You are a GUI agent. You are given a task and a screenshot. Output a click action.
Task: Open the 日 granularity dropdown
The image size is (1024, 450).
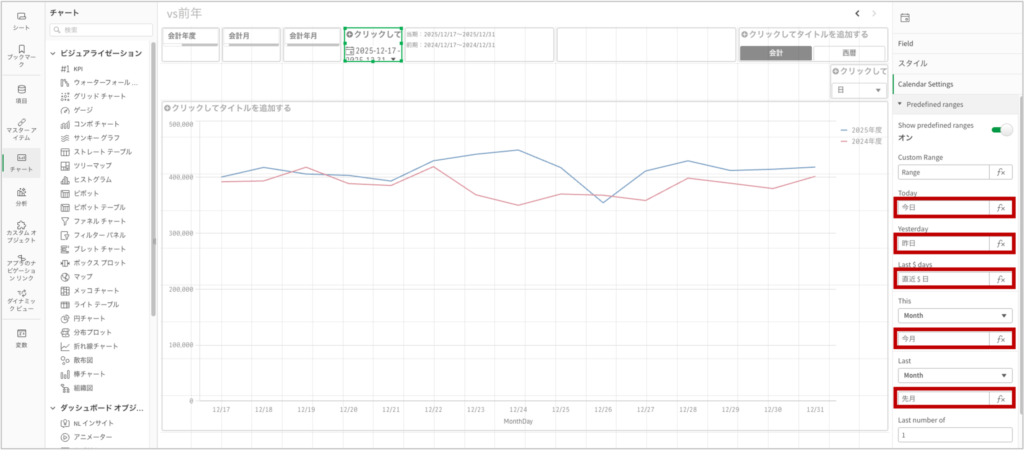pos(859,90)
